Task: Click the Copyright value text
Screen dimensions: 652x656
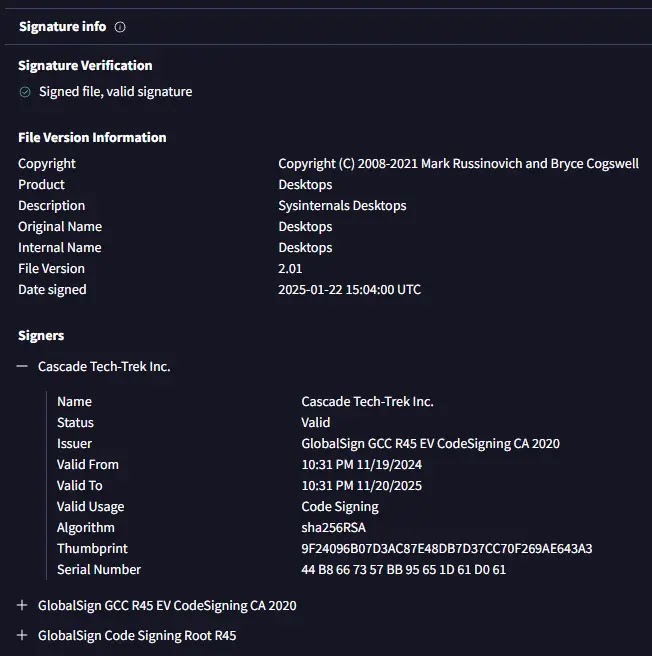Action: (x=458, y=163)
